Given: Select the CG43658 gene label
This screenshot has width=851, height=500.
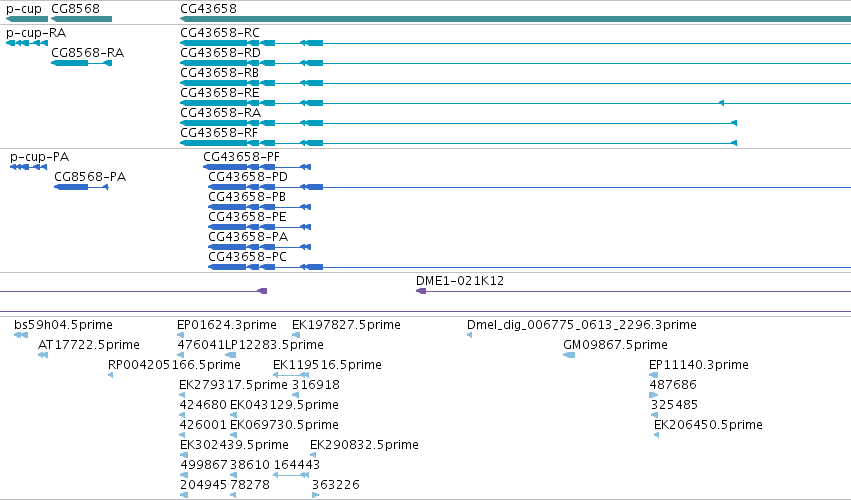Looking at the screenshot, I should point(208,9).
